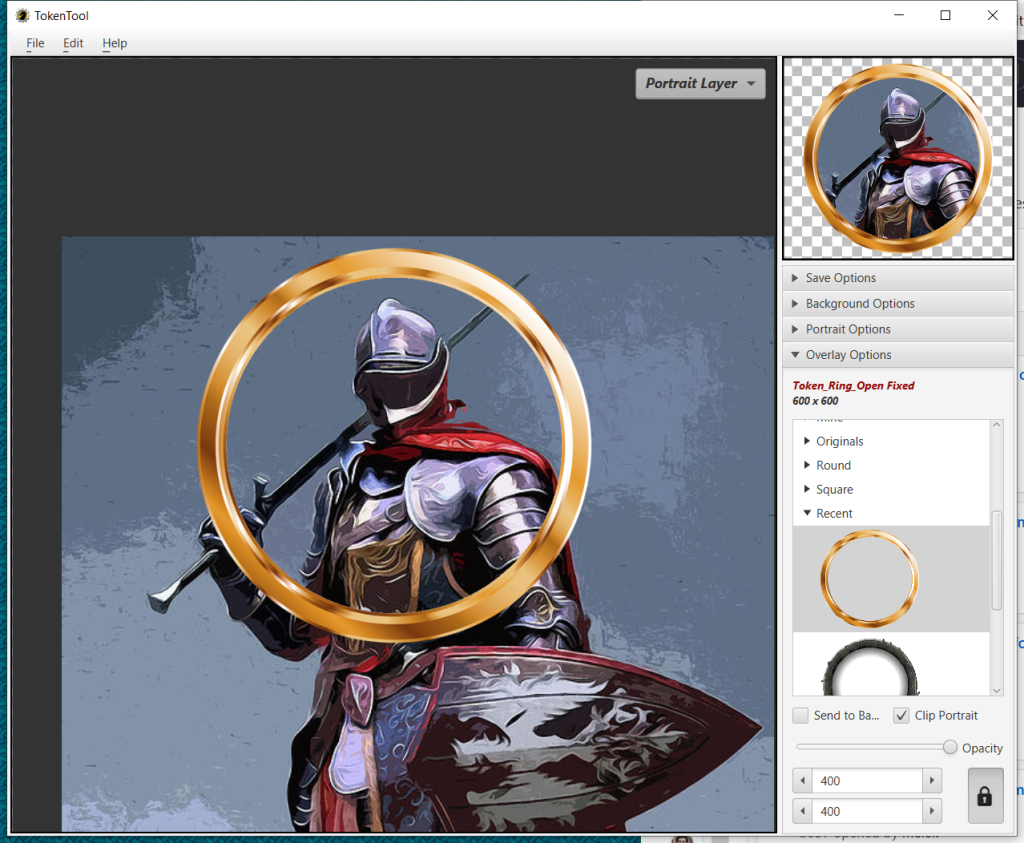The image size is (1024, 843).
Task: Select the dark stone ring overlay thumbnail
Action: click(868, 669)
